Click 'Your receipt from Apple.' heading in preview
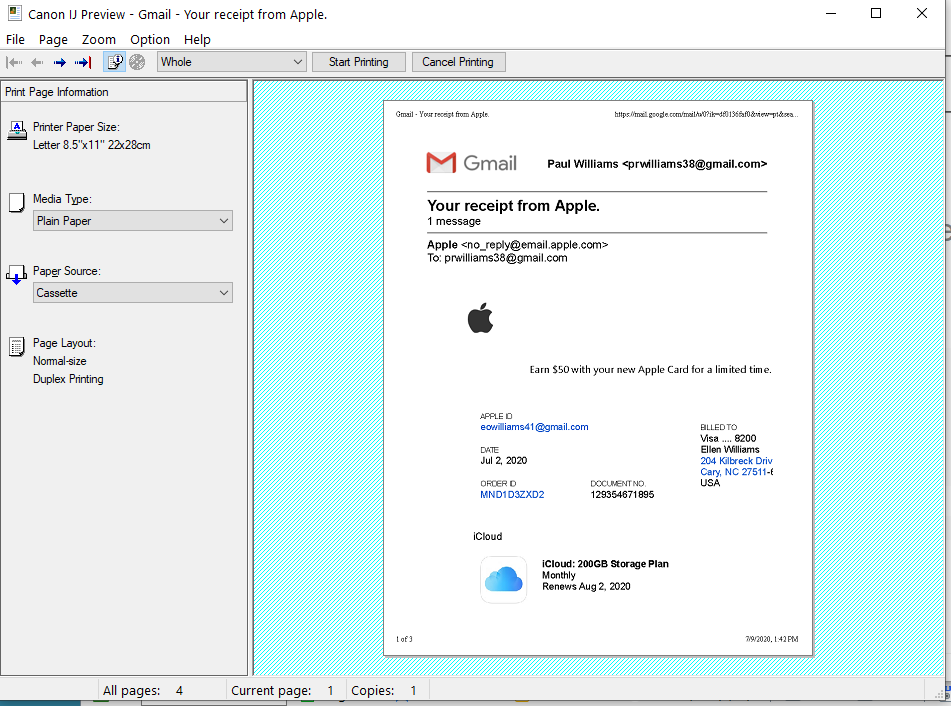951x706 pixels. [513, 206]
